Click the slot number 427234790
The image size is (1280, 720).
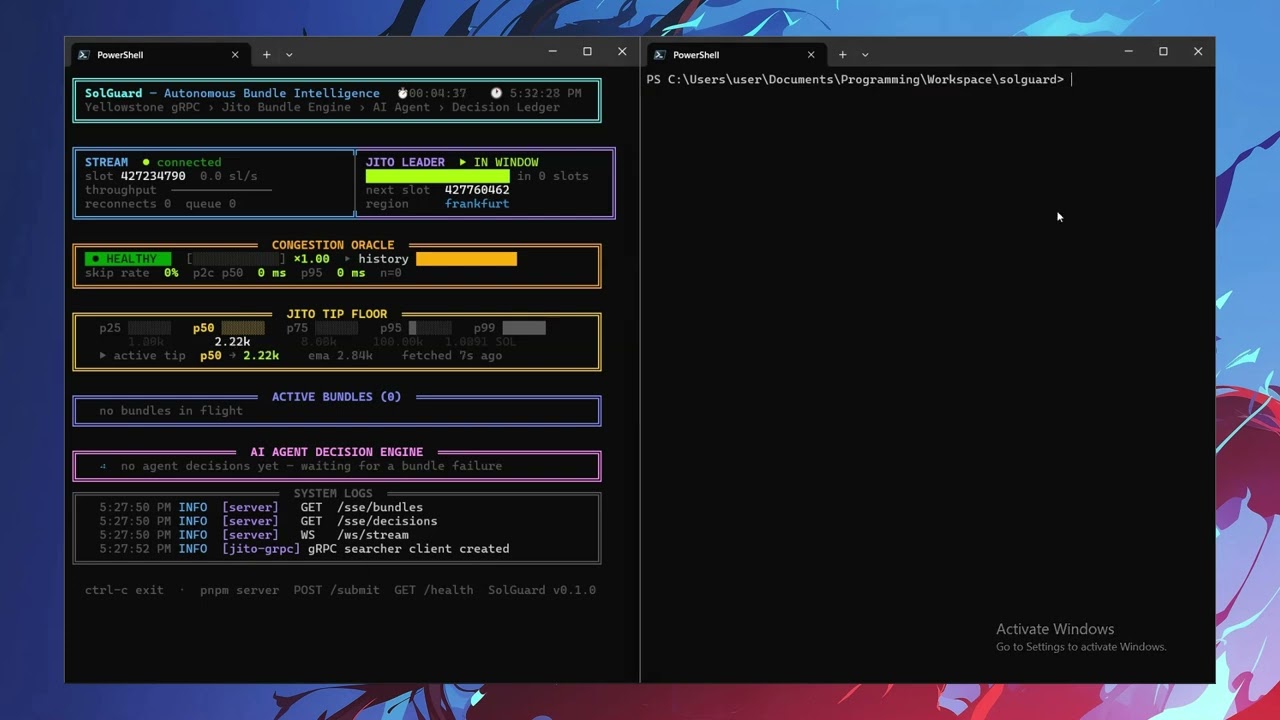pos(153,176)
